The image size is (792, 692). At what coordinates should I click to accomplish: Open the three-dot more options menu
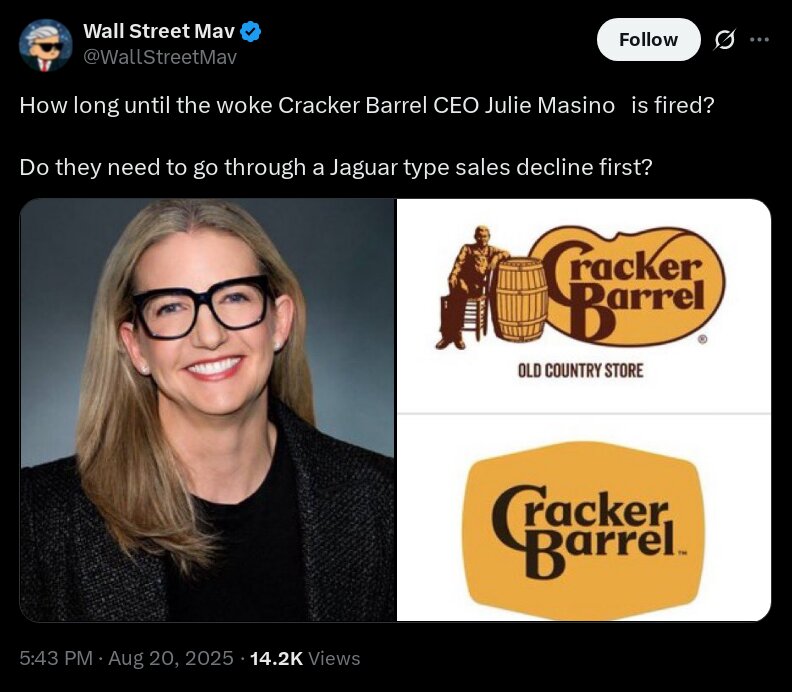[760, 39]
